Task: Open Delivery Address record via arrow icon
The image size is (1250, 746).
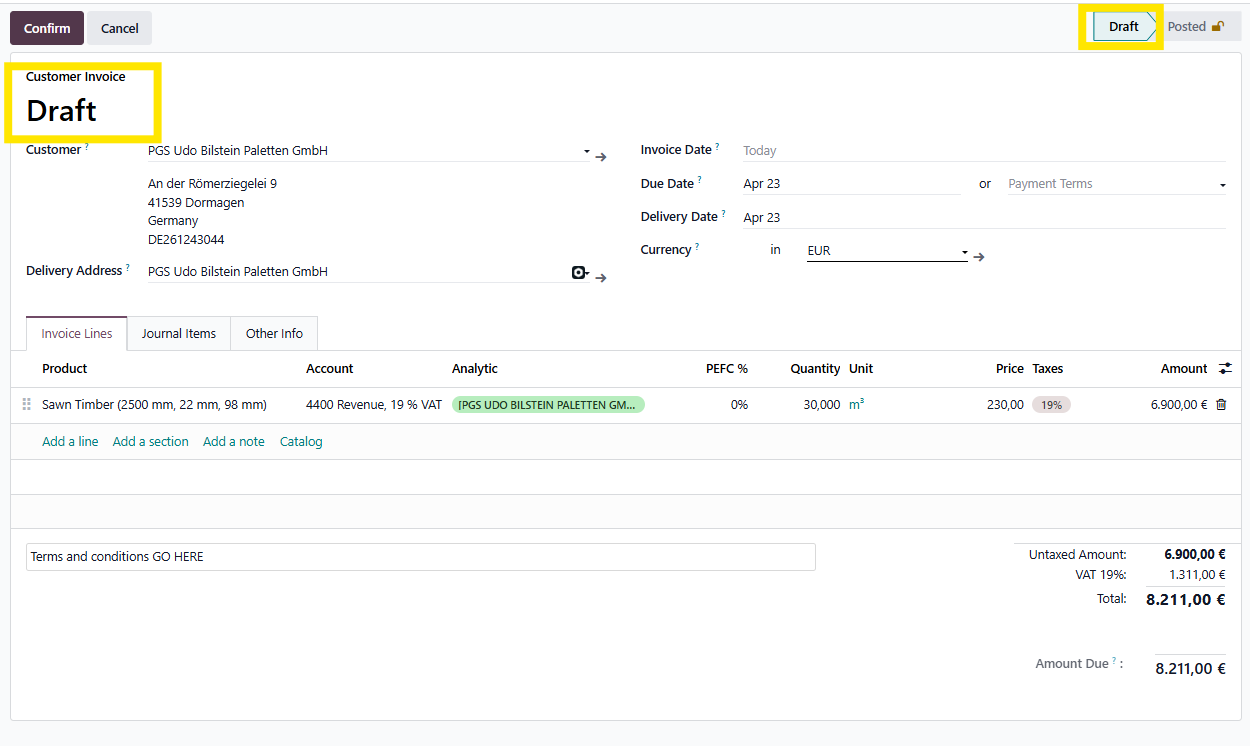Action: click(x=601, y=277)
